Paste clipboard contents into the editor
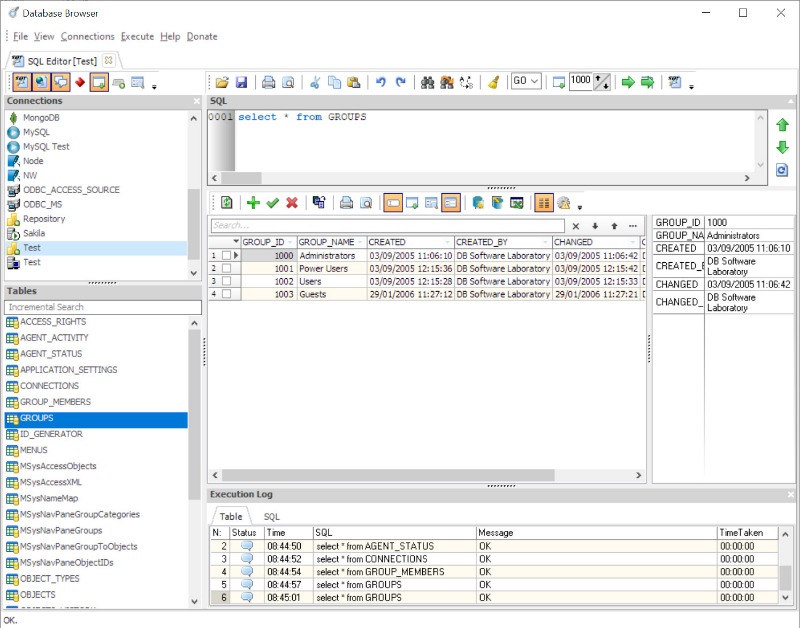 click(x=354, y=82)
